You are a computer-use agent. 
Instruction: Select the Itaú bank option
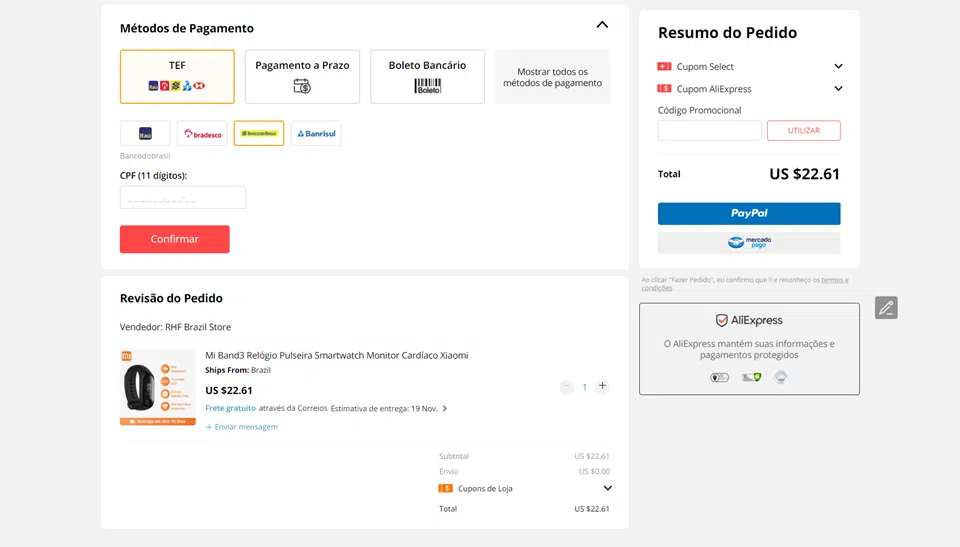pyautogui.click(x=145, y=134)
